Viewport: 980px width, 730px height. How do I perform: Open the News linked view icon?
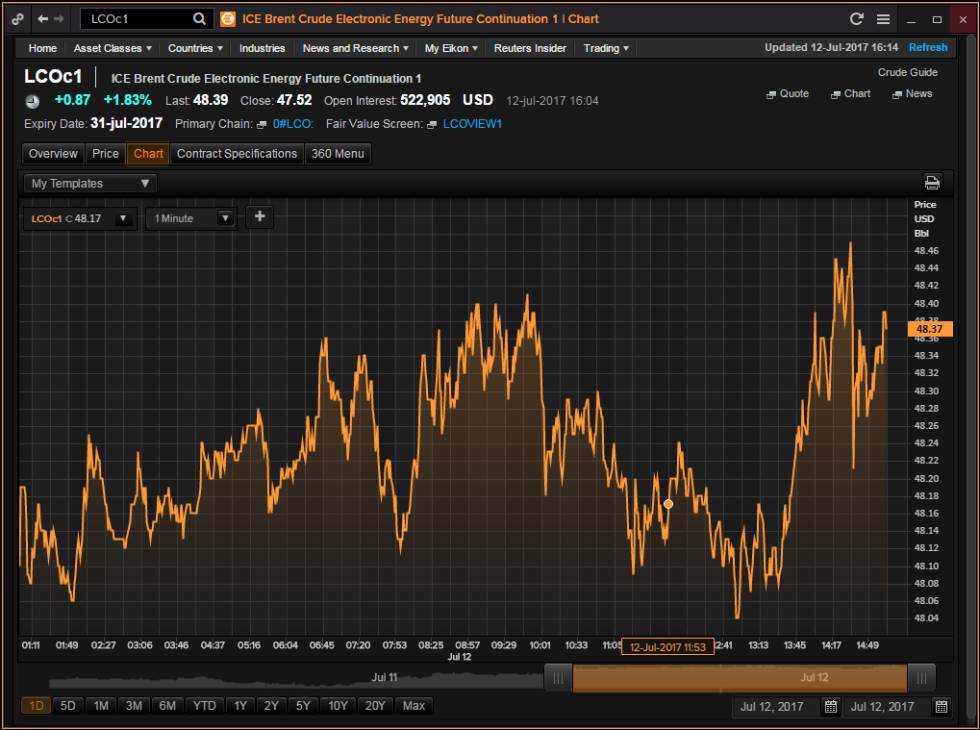point(897,94)
